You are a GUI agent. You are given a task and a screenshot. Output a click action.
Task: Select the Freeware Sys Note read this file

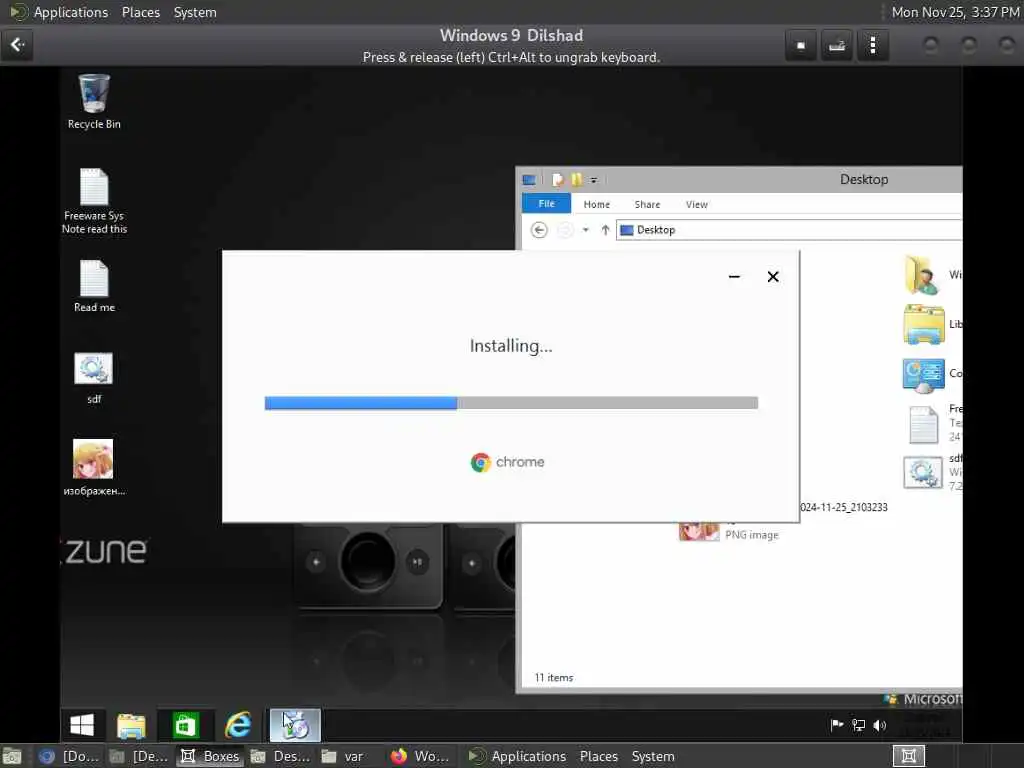click(x=94, y=201)
